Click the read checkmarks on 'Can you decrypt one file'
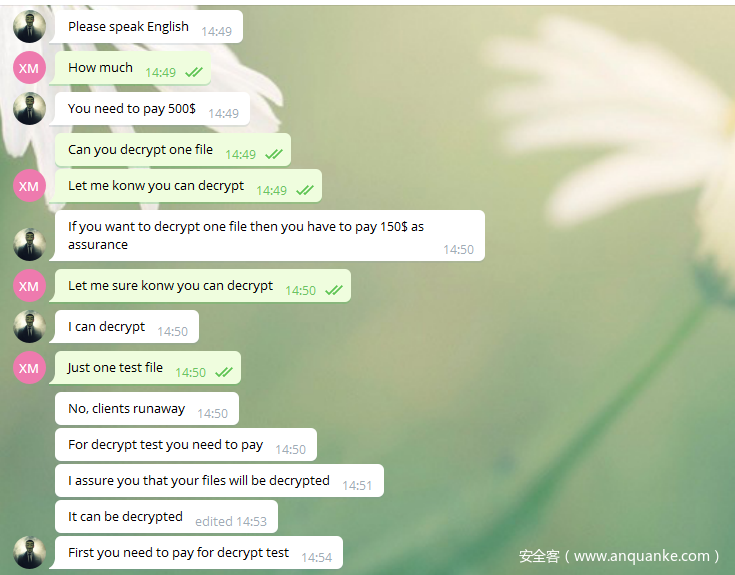 click(x=274, y=154)
